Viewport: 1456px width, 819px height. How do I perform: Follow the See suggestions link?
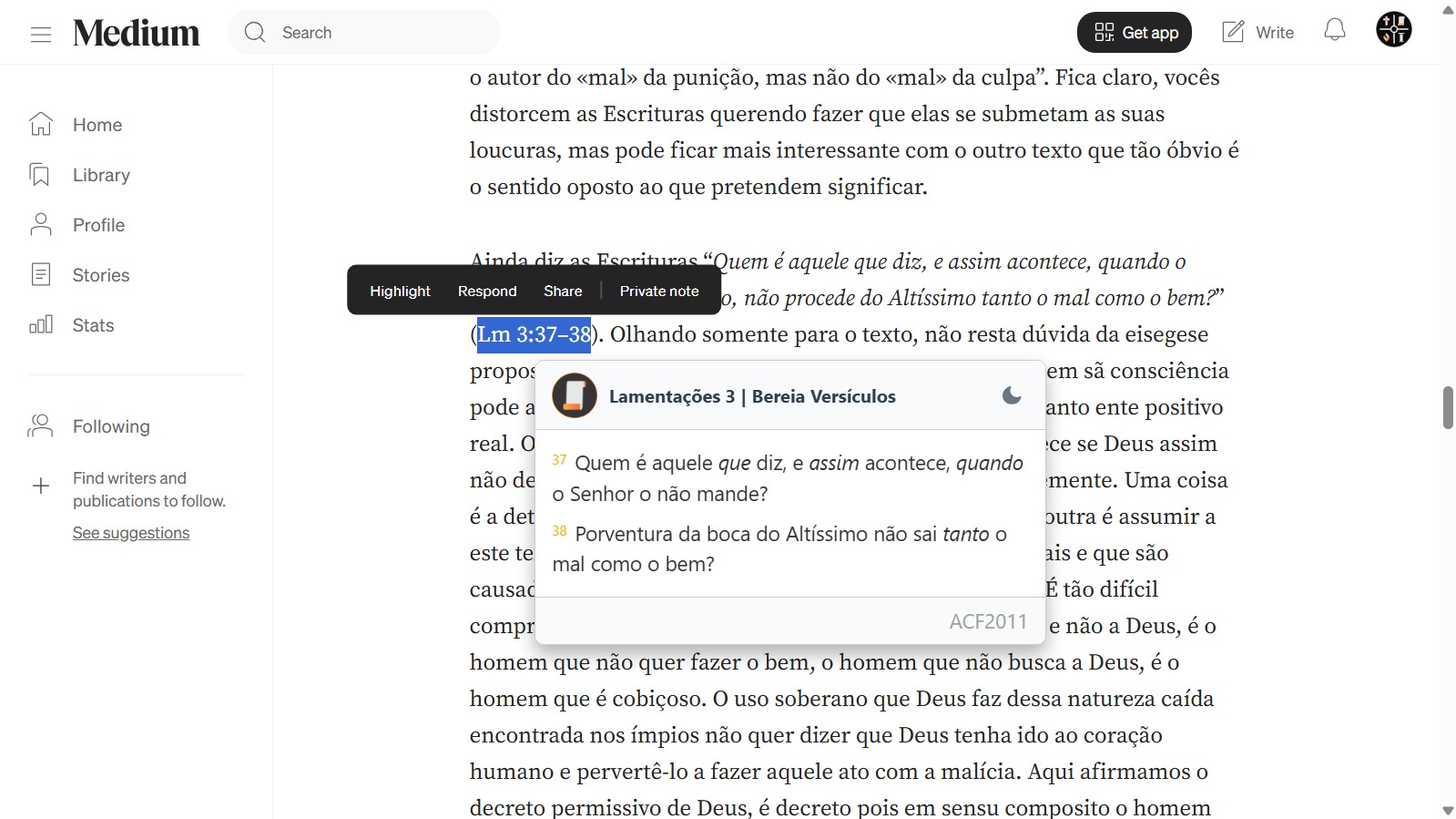point(131,533)
